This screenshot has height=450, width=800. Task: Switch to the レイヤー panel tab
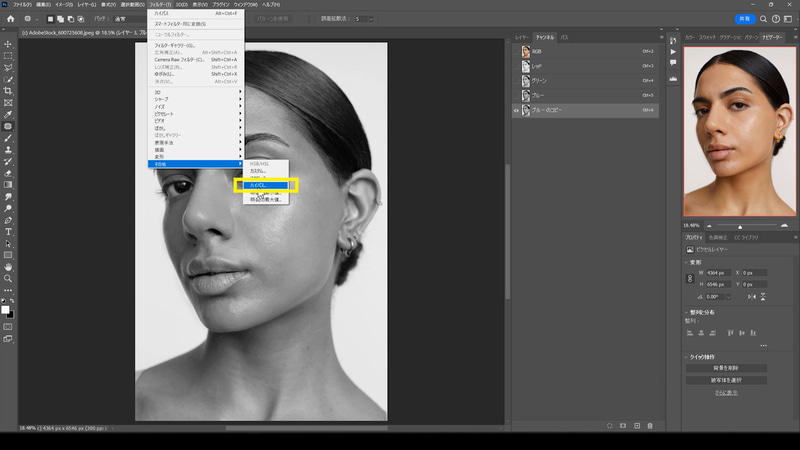point(522,36)
